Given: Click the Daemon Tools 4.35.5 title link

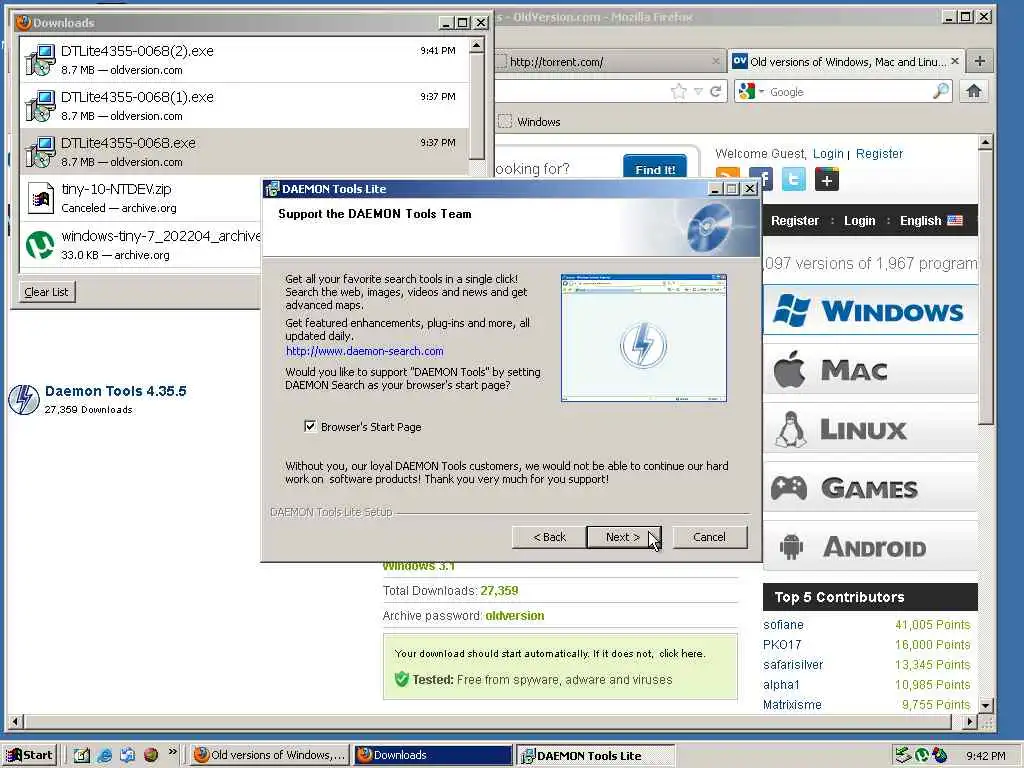Looking at the screenshot, I should tap(116, 391).
